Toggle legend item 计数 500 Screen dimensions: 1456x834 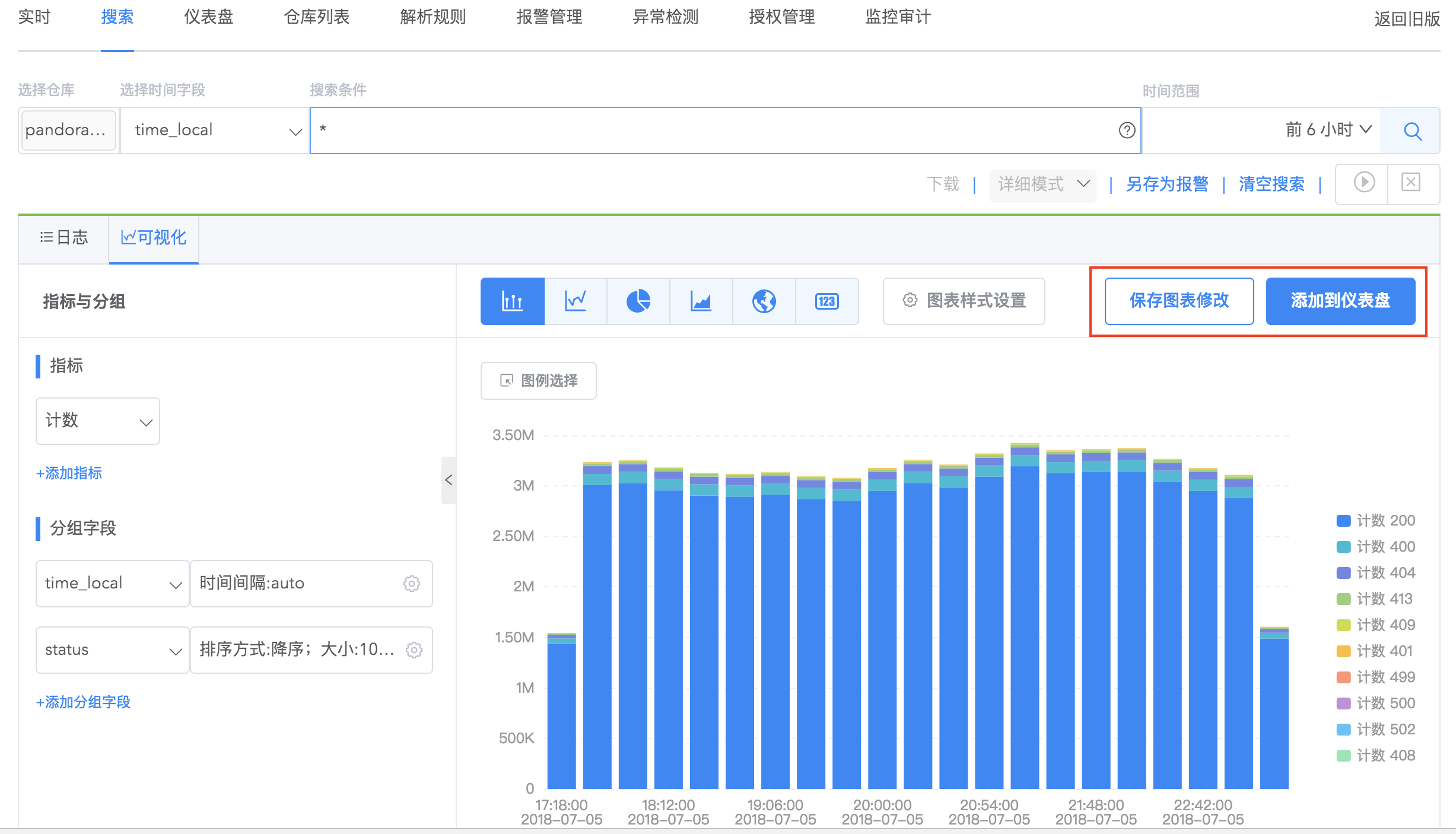pyautogui.click(x=1375, y=704)
